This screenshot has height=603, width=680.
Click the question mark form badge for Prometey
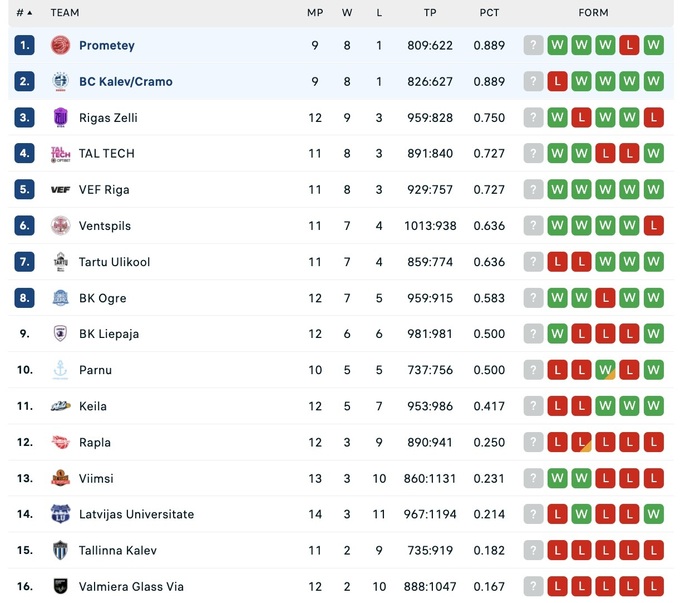[x=533, y=45]
